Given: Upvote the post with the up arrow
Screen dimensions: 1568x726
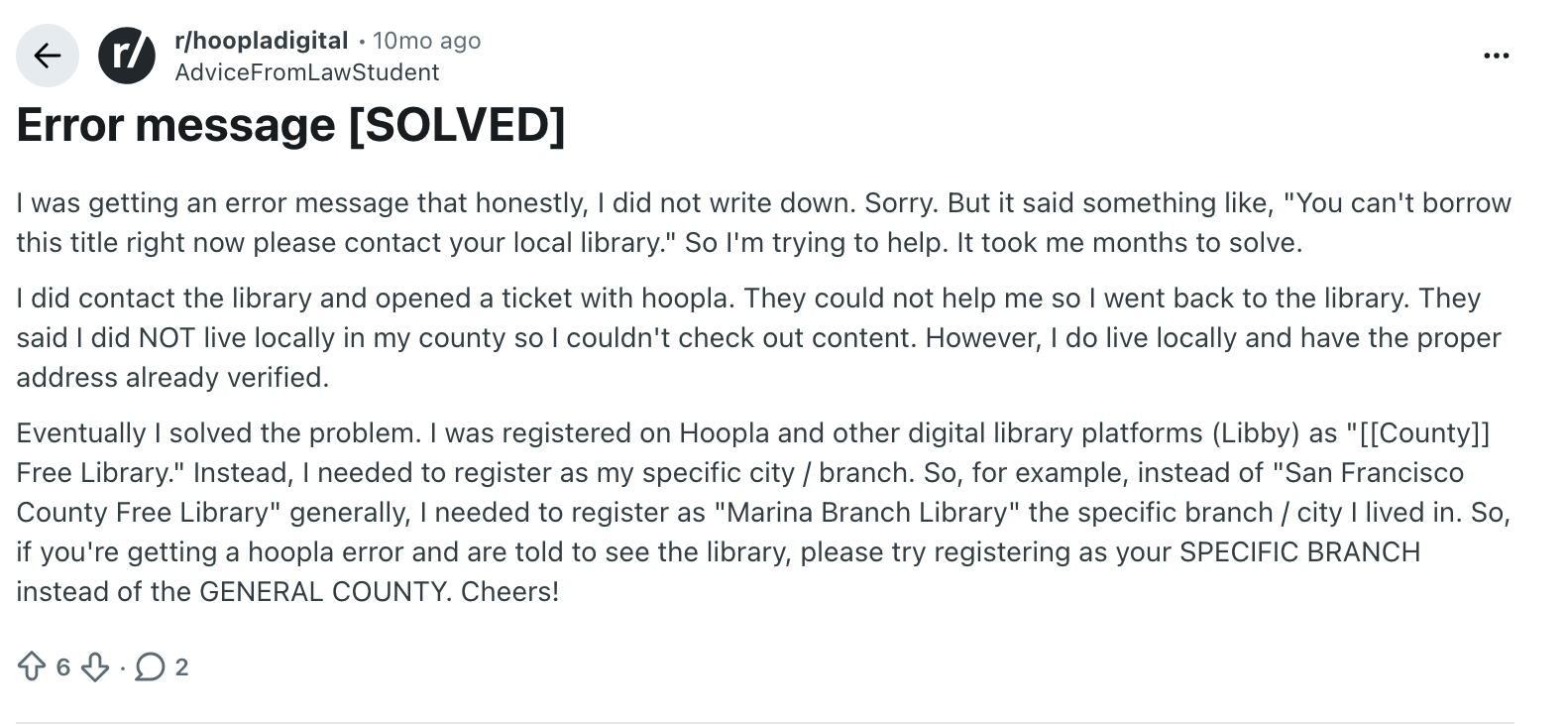Looking at the screenshot, I should (x=32, y=667).
